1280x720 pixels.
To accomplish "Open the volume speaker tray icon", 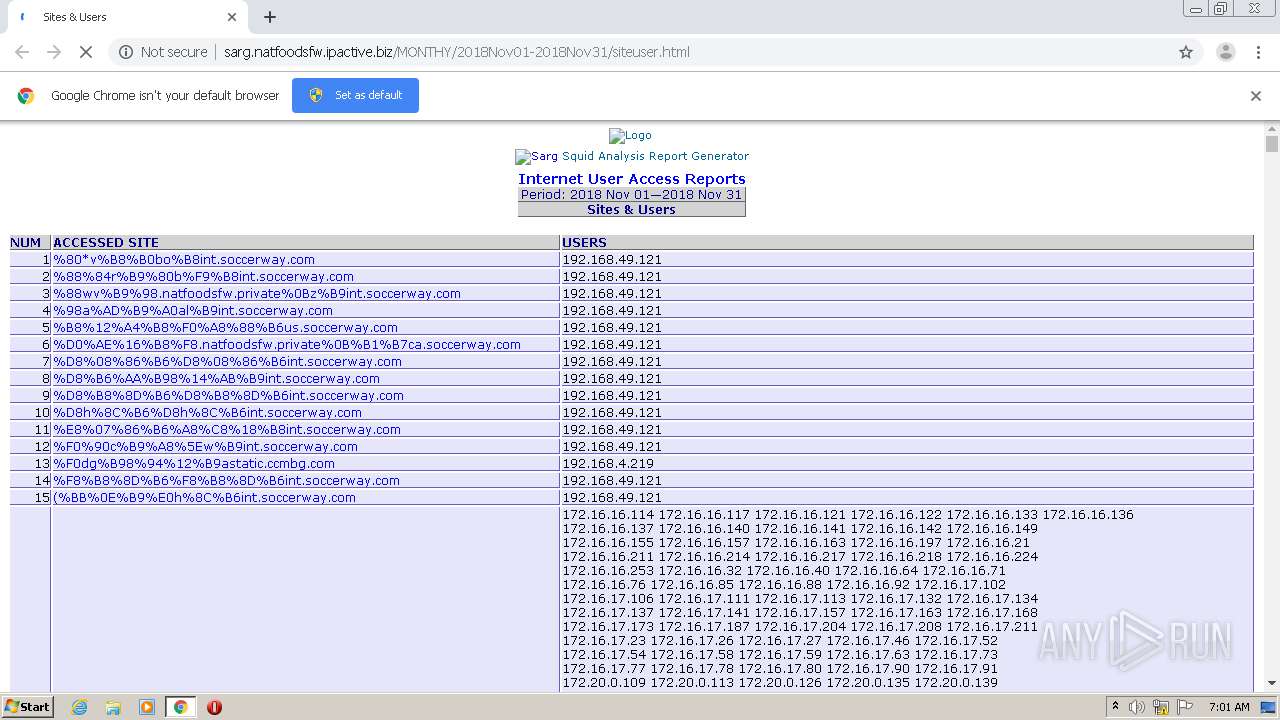I will tap(1137, 707).
